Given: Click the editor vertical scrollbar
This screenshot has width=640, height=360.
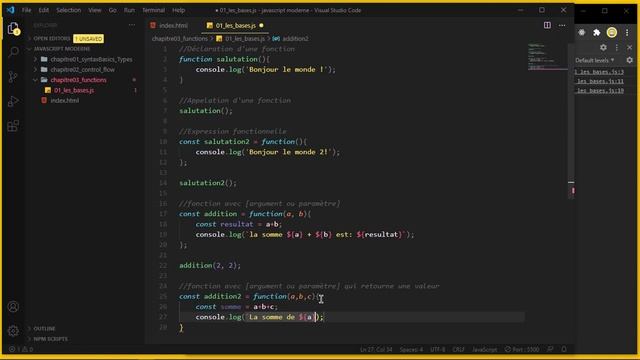Looking at the screenshot, I should click(x=571, y=122).
